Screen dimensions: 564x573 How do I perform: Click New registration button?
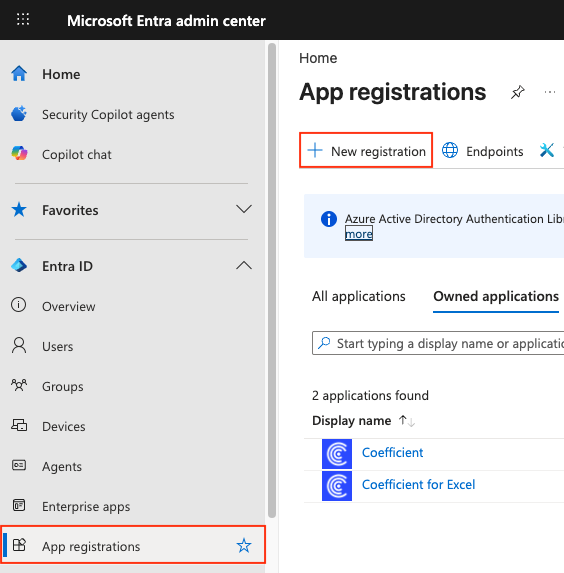[x=366, y=150]
